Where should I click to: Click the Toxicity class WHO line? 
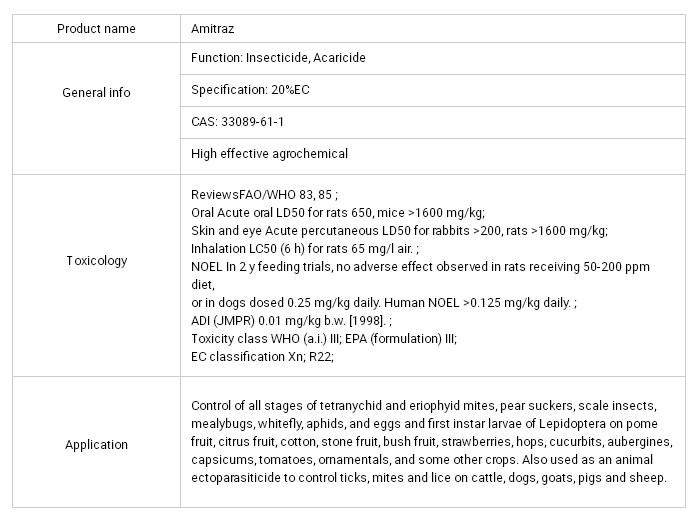coord(323,338)
